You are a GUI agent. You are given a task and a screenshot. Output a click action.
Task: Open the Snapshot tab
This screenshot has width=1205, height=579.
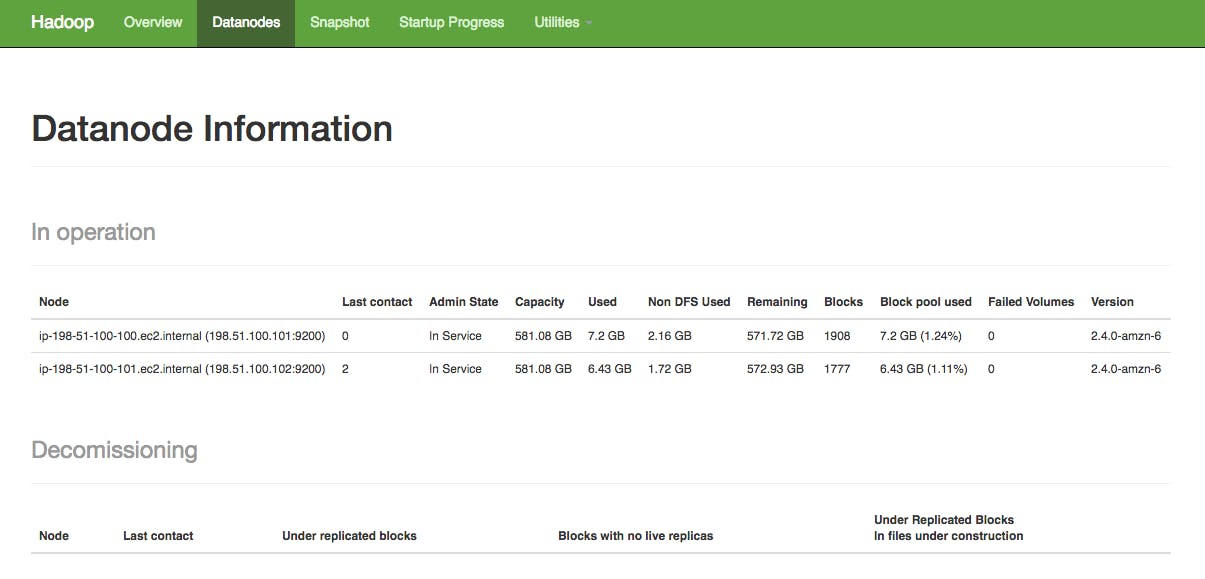339,21
